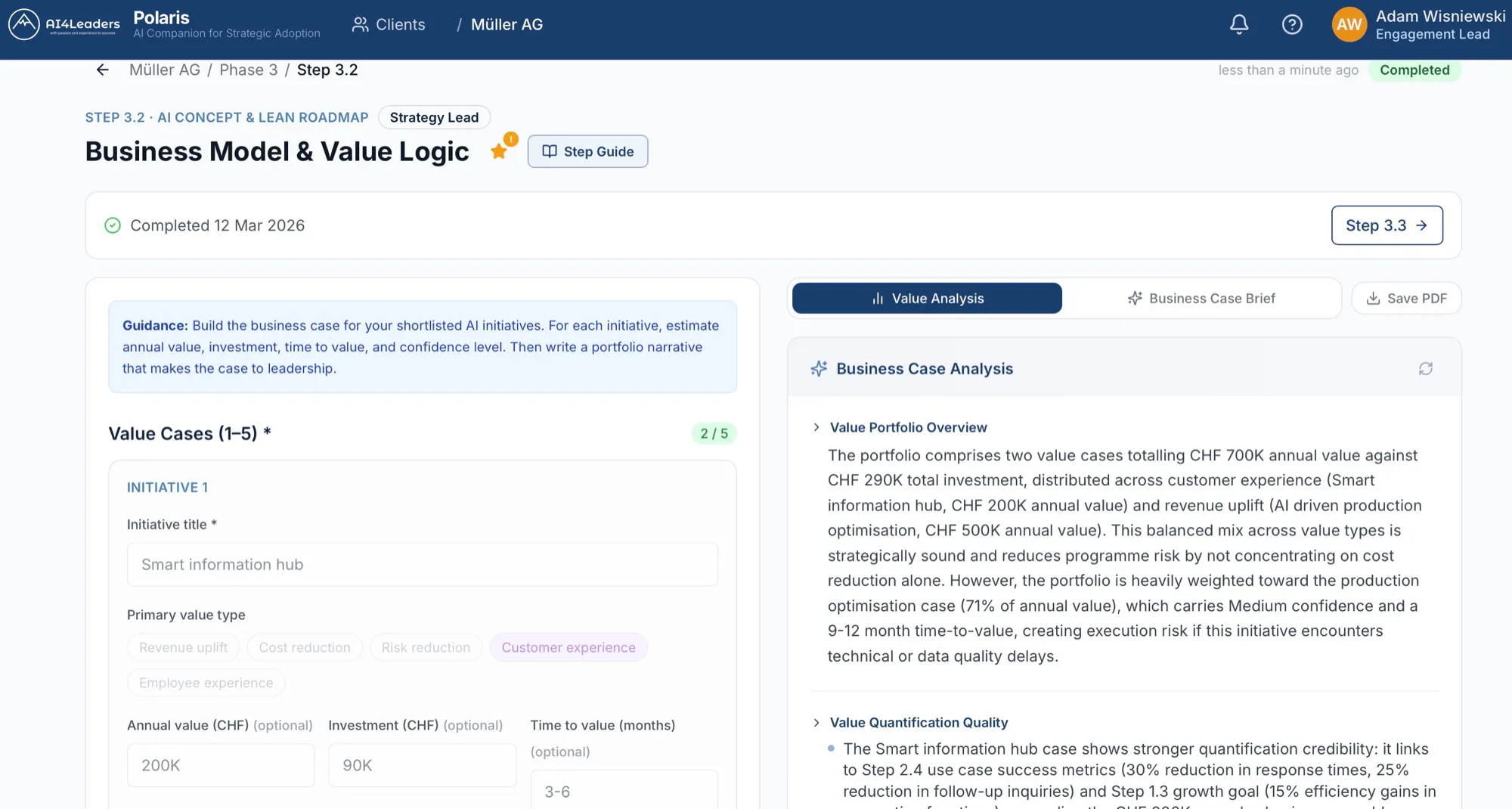Go back using the left arrow

(103, 70)
